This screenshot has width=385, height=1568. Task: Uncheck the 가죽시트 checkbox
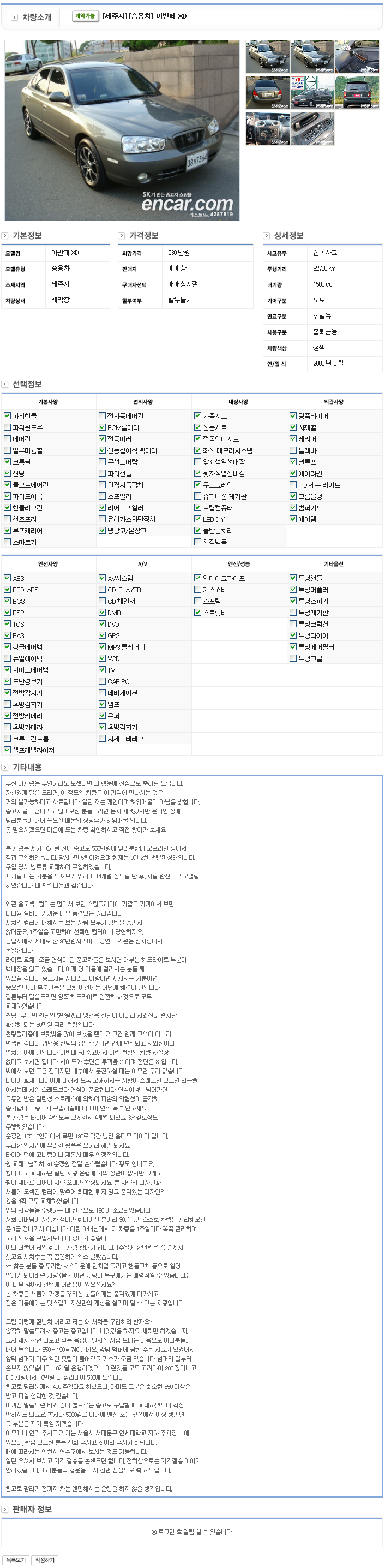197,417
